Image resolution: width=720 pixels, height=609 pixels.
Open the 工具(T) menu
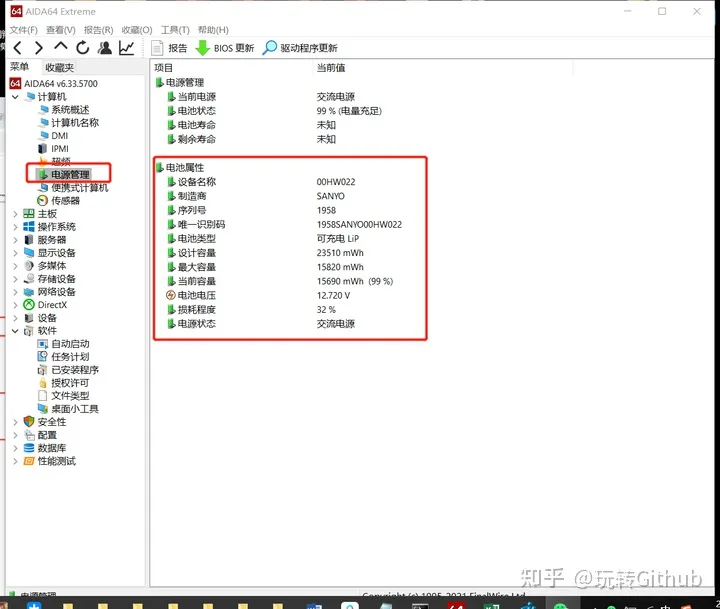[x=175, y=30]
